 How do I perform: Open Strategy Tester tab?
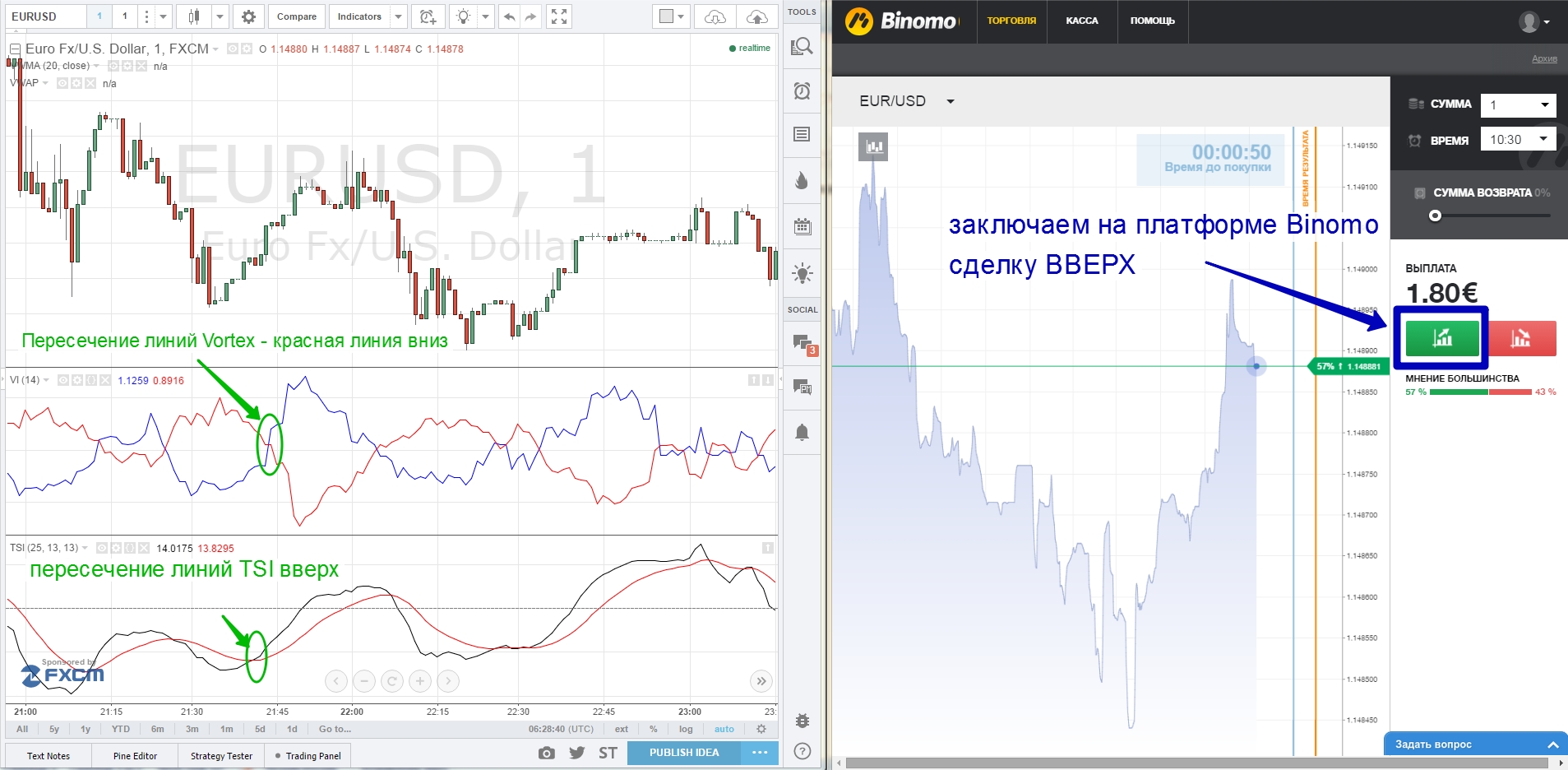coord(221,756)
